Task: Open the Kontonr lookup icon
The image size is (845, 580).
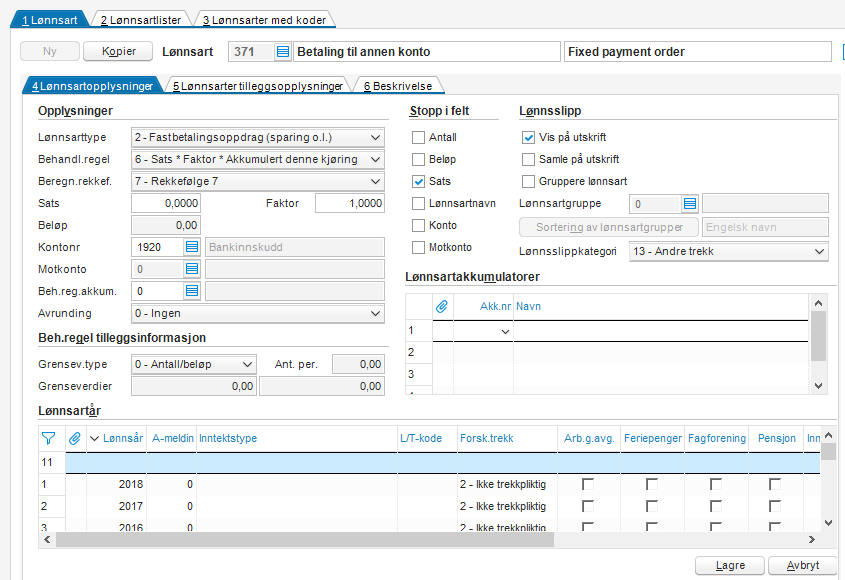Action: (x=193, y=247)
